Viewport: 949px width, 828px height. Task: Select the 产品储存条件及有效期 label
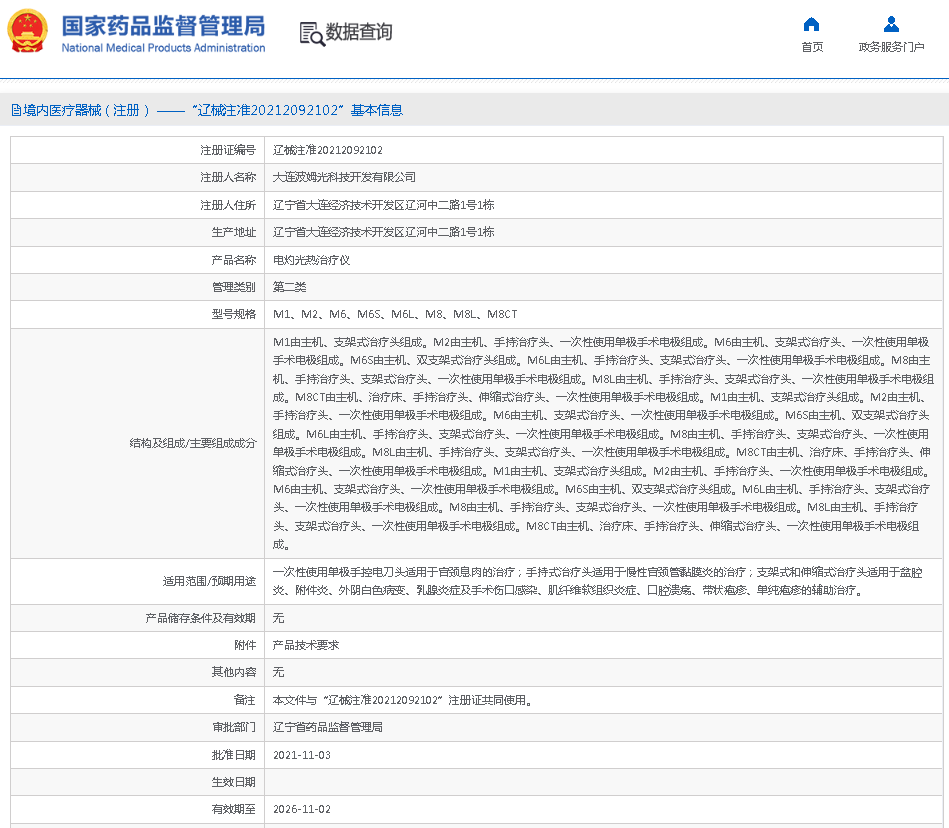pos(200,618)
